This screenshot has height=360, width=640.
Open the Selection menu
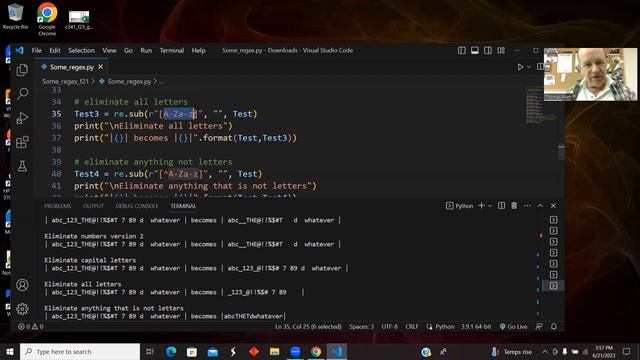pyautogui.click(x=81, y=50)
